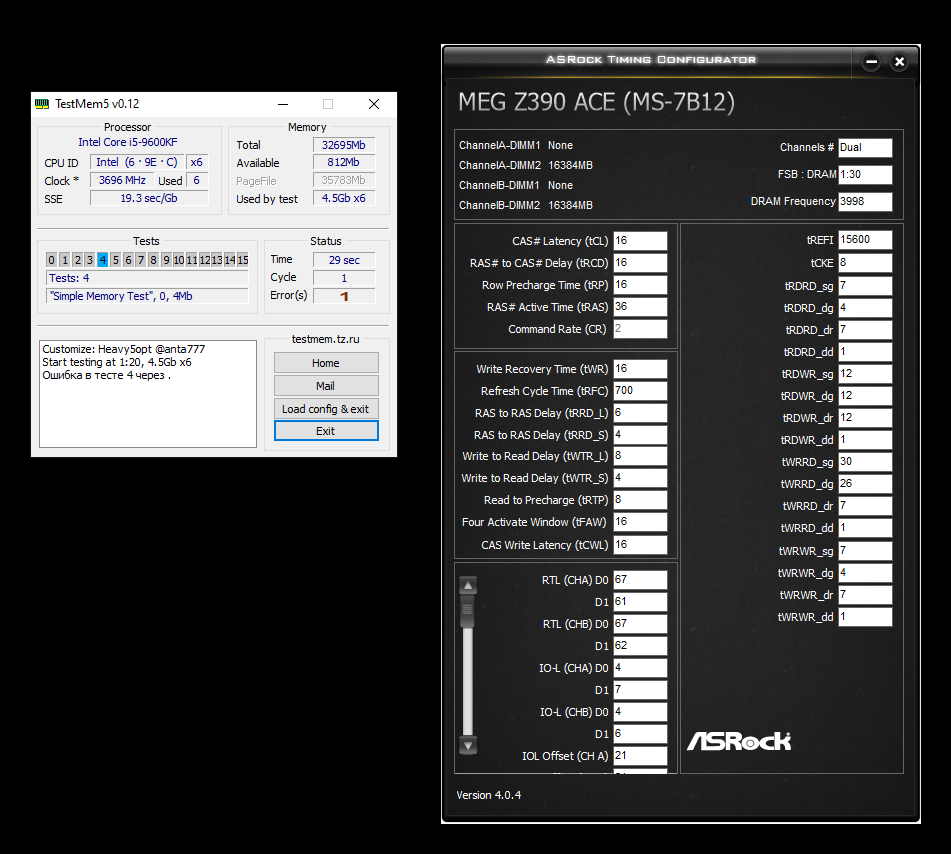Click the IO-L (CHA) D0 field
The width and height of the screenshot is (951, 854).
pyautogui.click(x=640, y=668)
